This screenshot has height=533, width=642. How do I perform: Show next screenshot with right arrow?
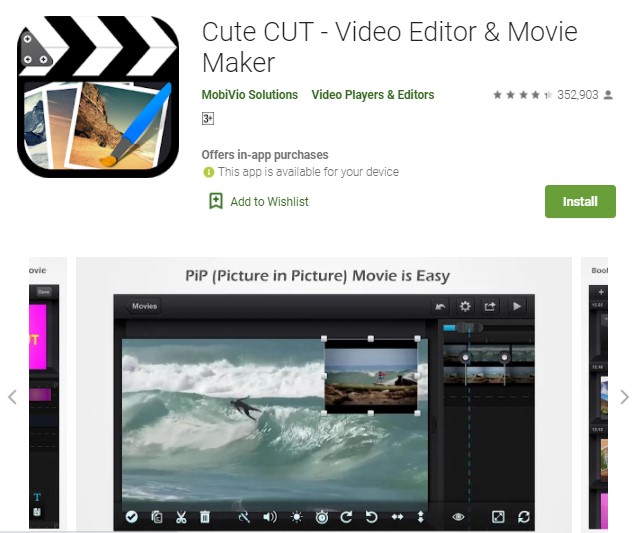coord(624,397)
